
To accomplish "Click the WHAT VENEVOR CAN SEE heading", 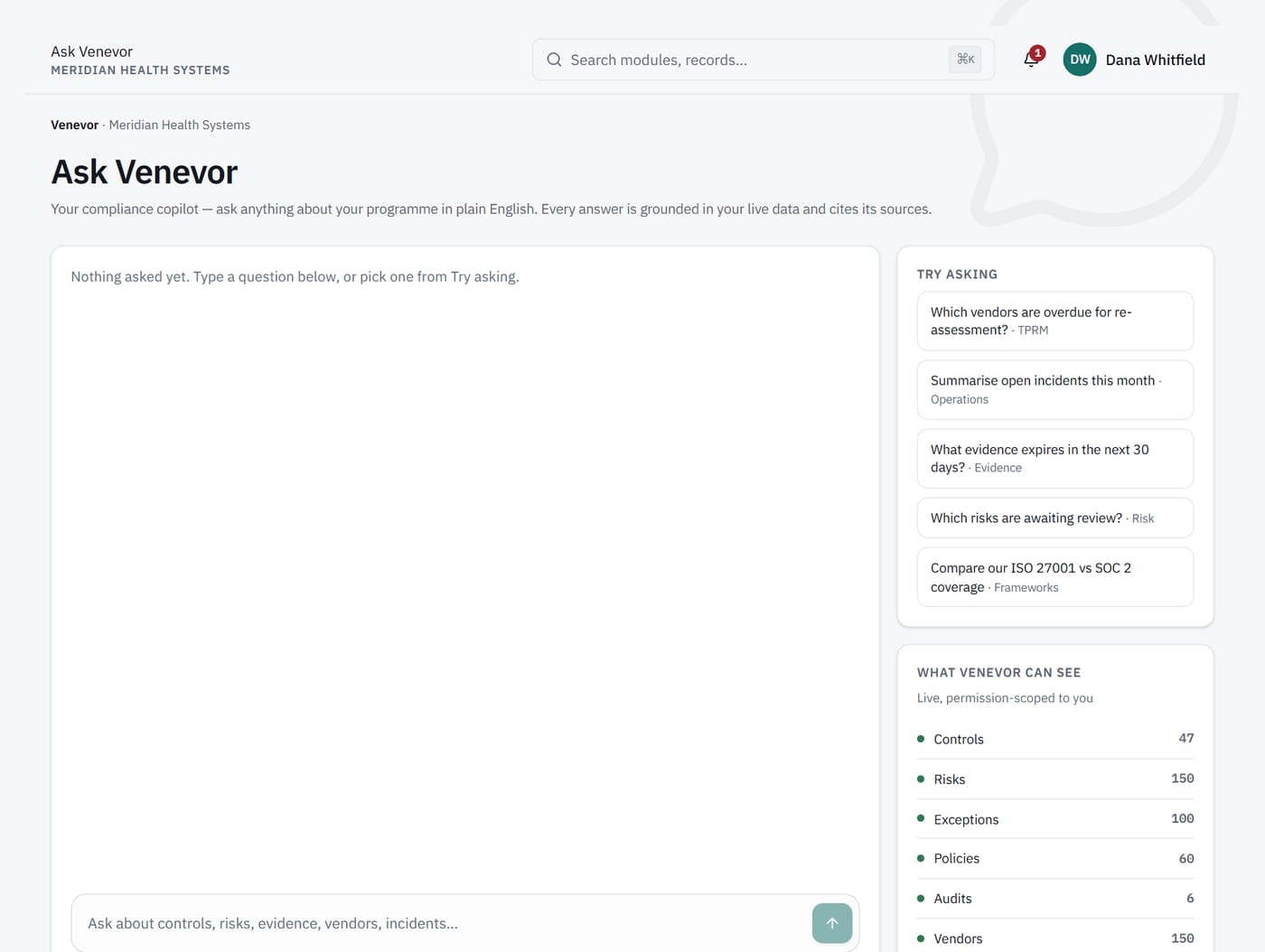I will 998,672.
